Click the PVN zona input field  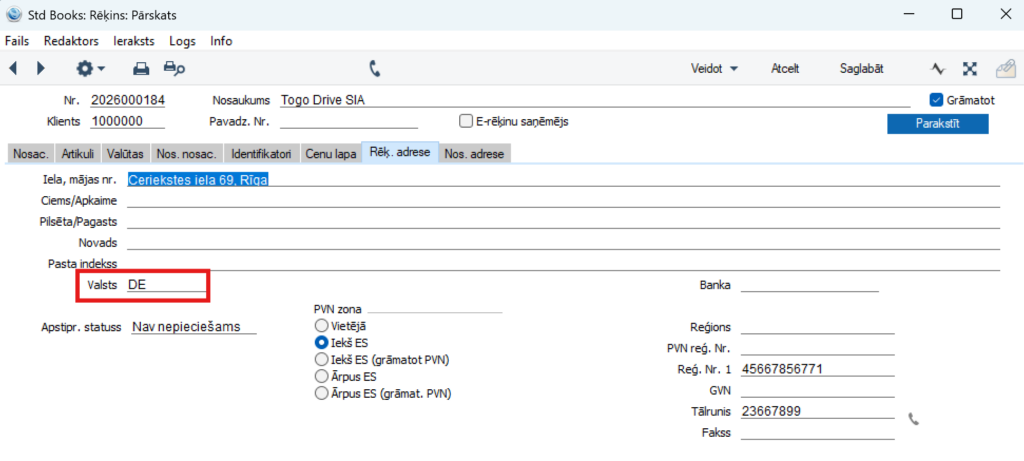(434, 308)
